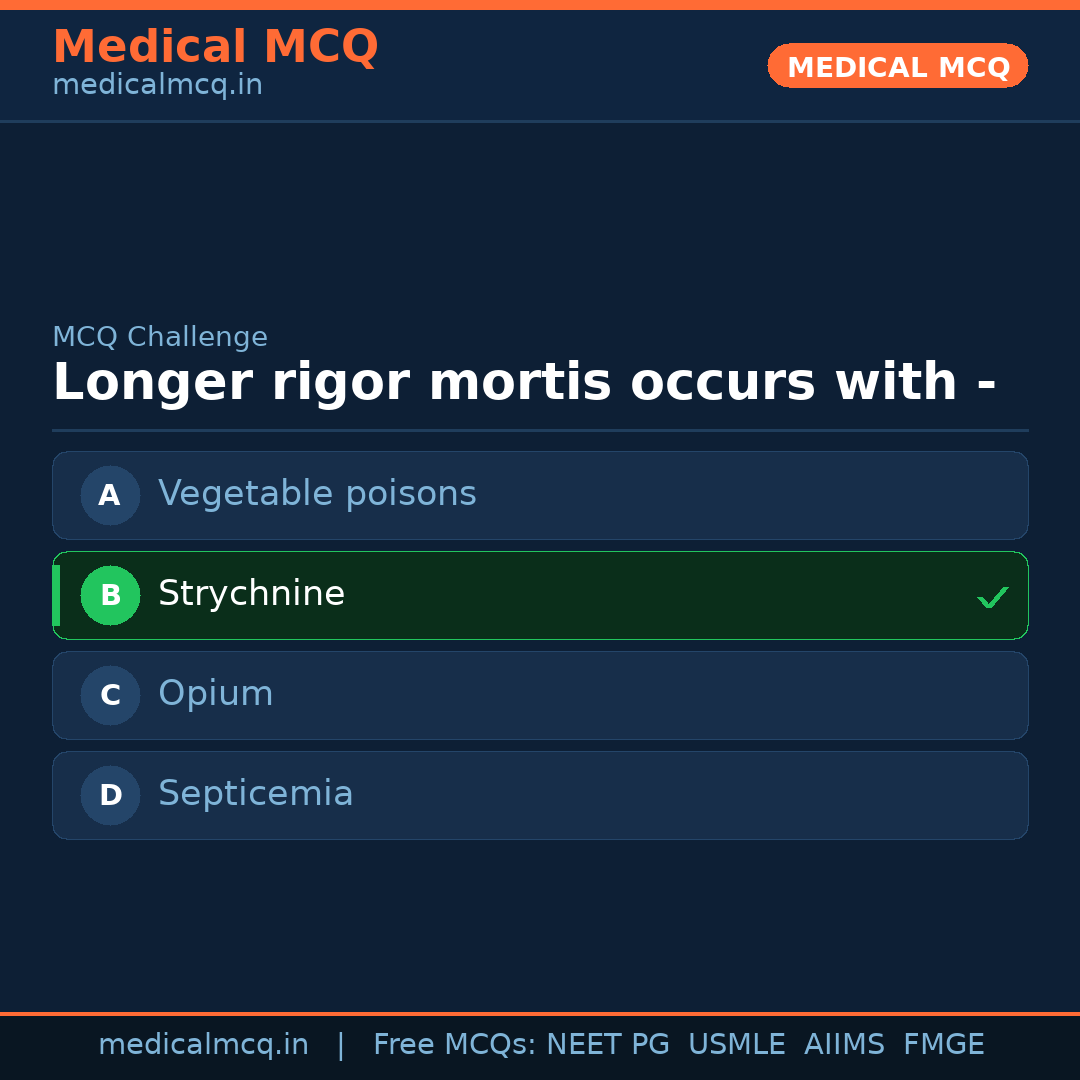Viewport: 1080px width, 1080px height.
Task: Click the B letter circle on Strychnine
Action: (110, 595)
